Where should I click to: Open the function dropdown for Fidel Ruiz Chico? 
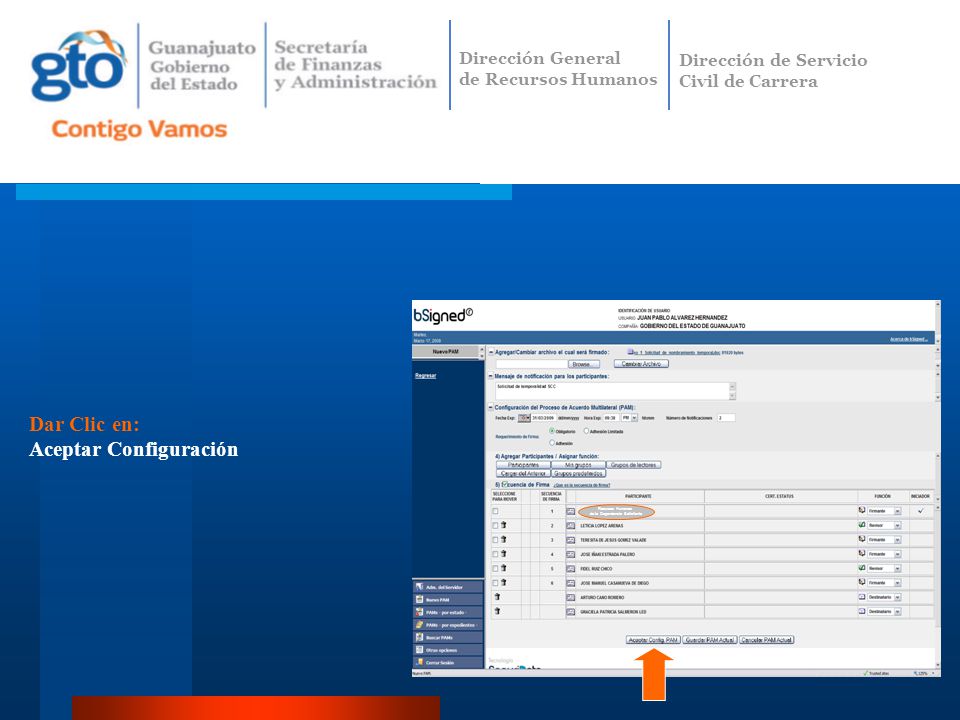[x=884, y=569]
